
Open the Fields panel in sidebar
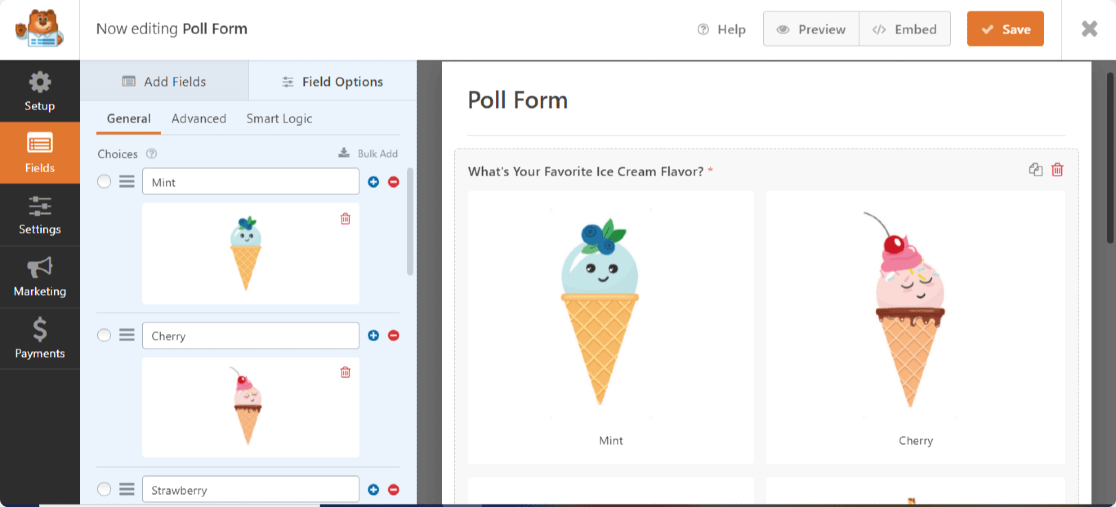point(40,153)
